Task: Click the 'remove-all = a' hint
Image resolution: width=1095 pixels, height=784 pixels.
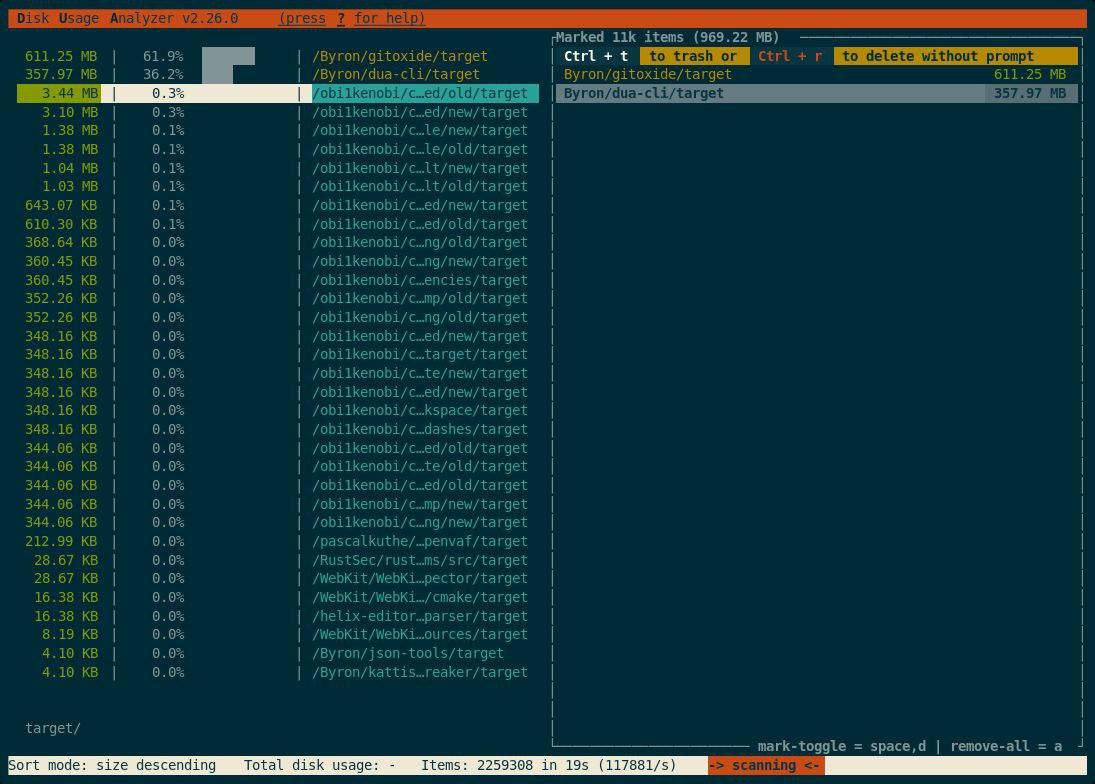Action: [1006, 746]
